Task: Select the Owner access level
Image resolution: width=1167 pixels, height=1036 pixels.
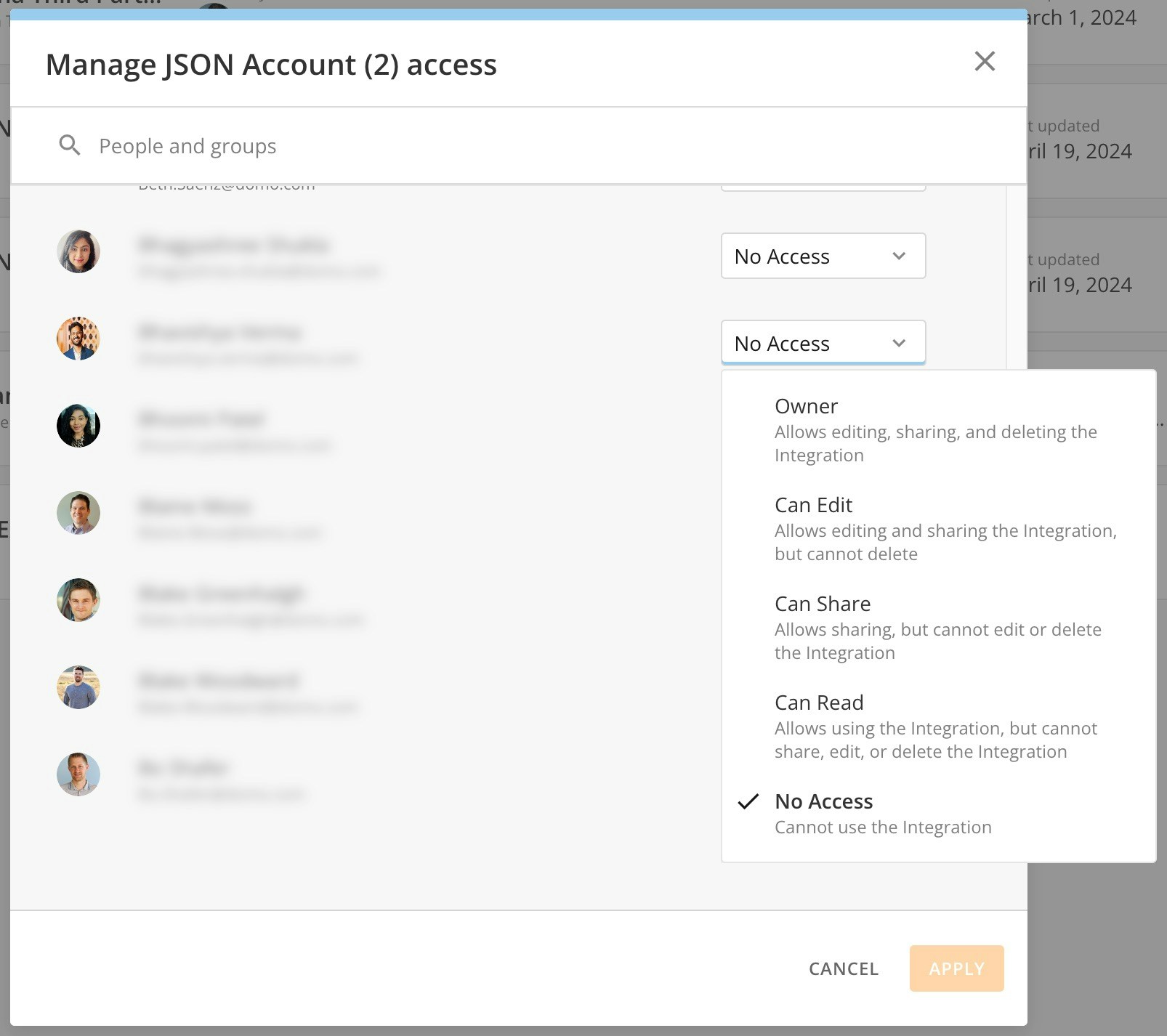Action: pyautogui.click(x=806, y=406)
